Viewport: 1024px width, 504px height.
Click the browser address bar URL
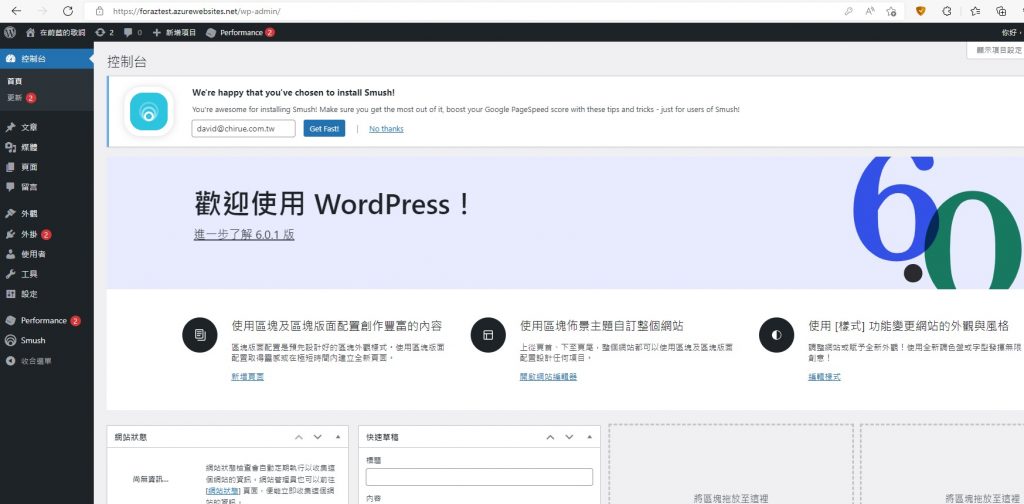197,11
